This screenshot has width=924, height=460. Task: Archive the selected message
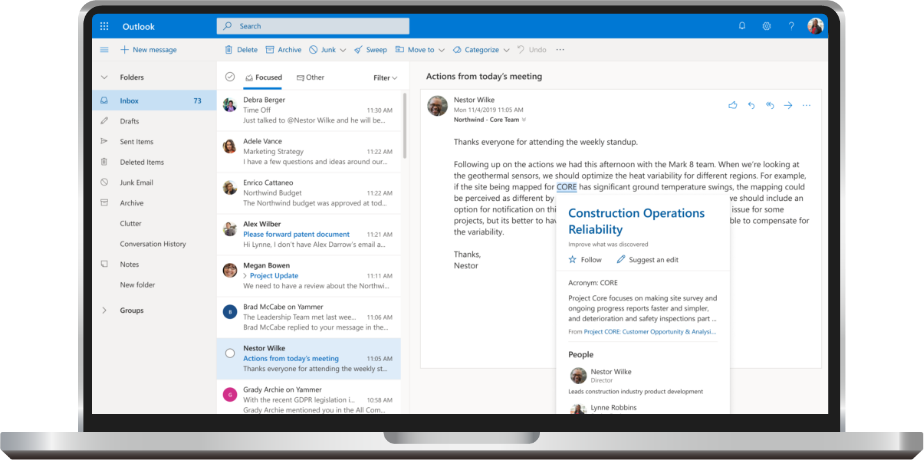283,50
